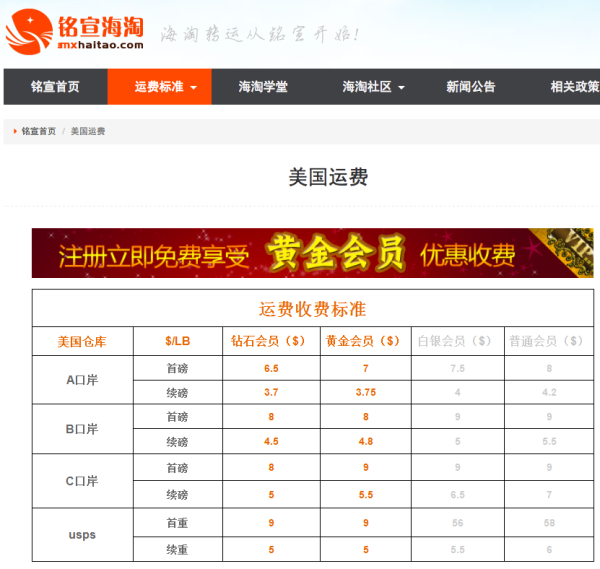The height and width of the screenshot is (569, 600).
Task: Click 5.5 in B口岸 普通会员 续磅 cell
Action: (x=549, y=441)
